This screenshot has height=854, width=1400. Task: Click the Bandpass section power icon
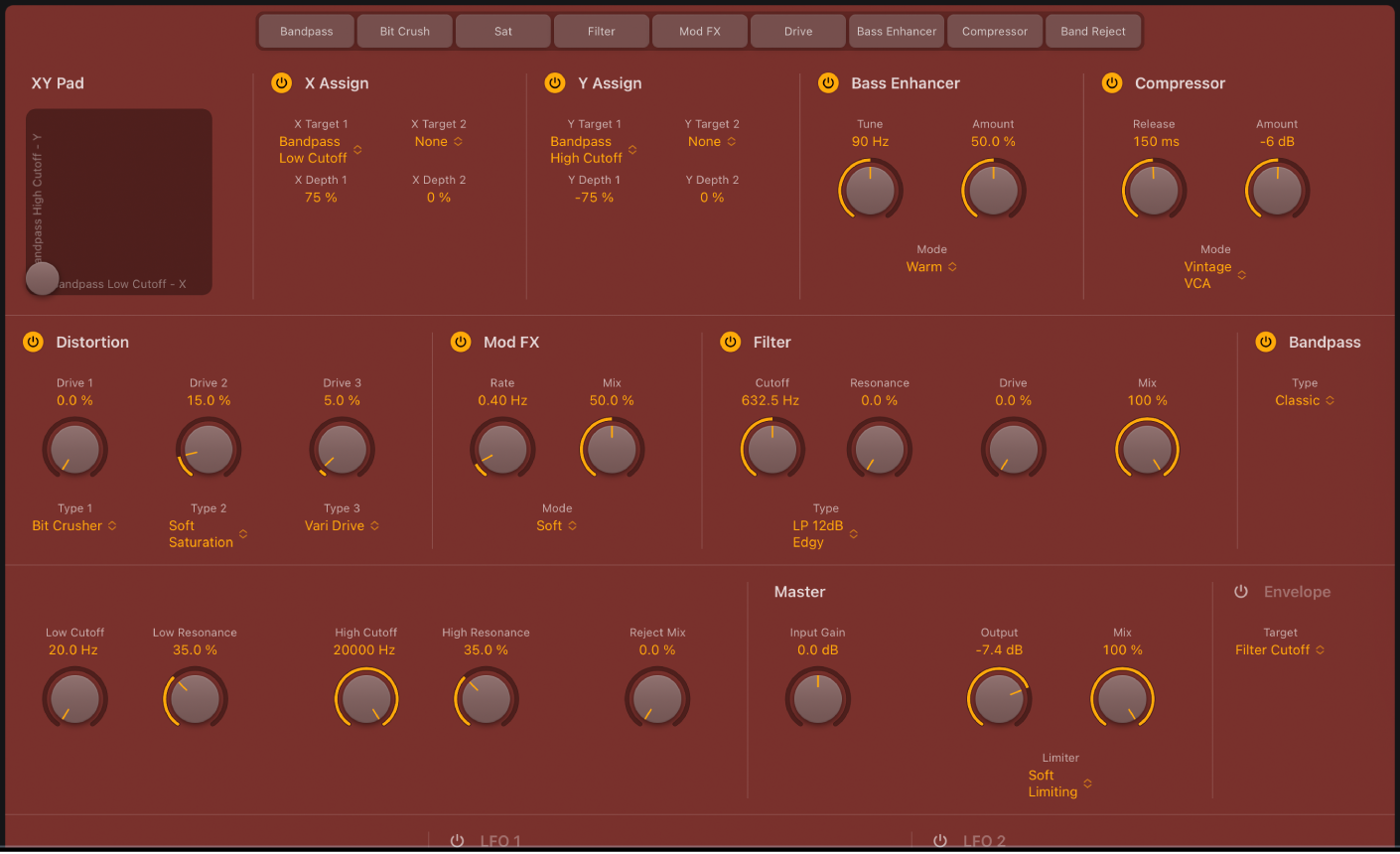point(1266,342)
